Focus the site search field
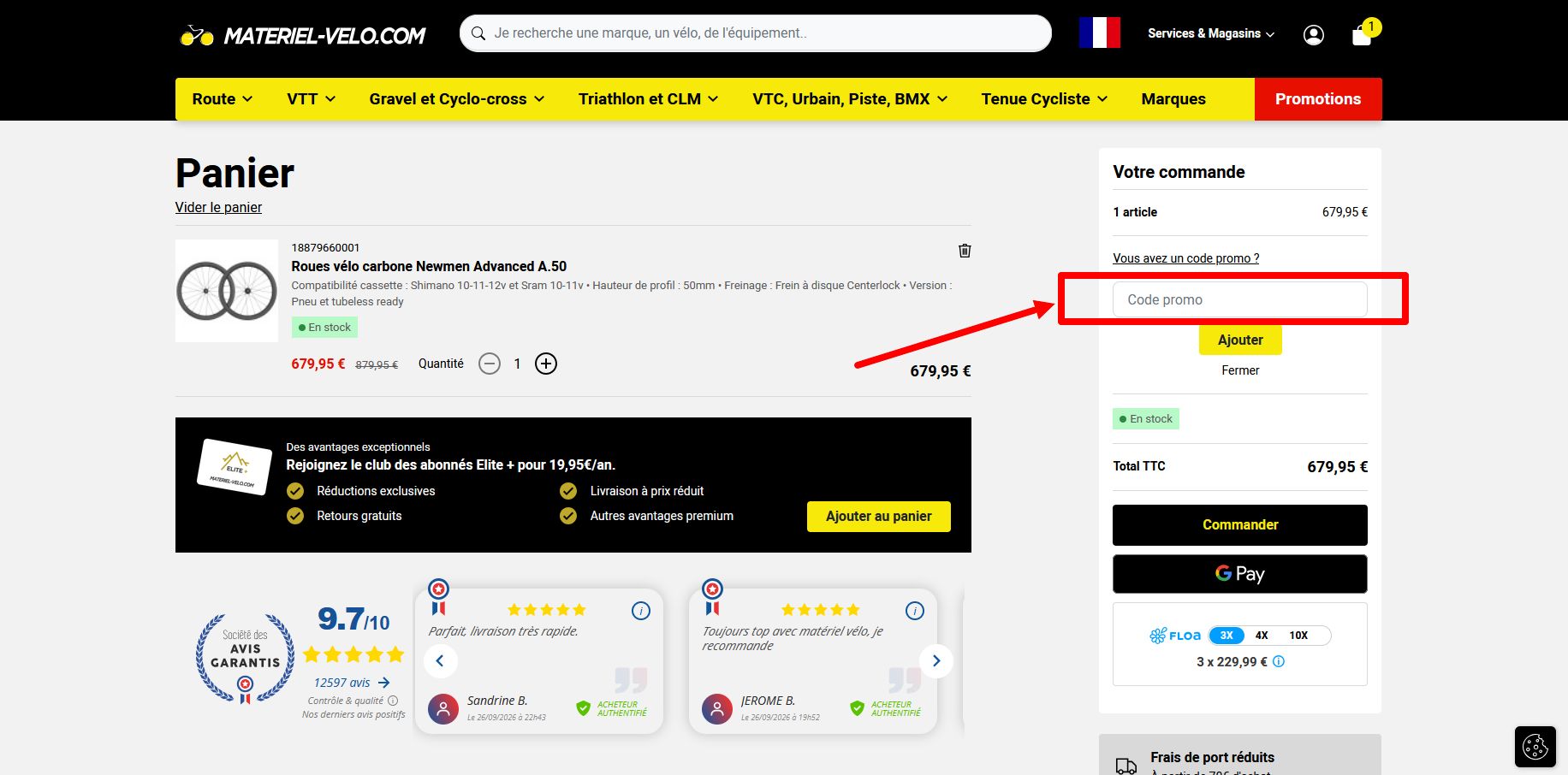 pyautogui.click(x=756, y=33)
